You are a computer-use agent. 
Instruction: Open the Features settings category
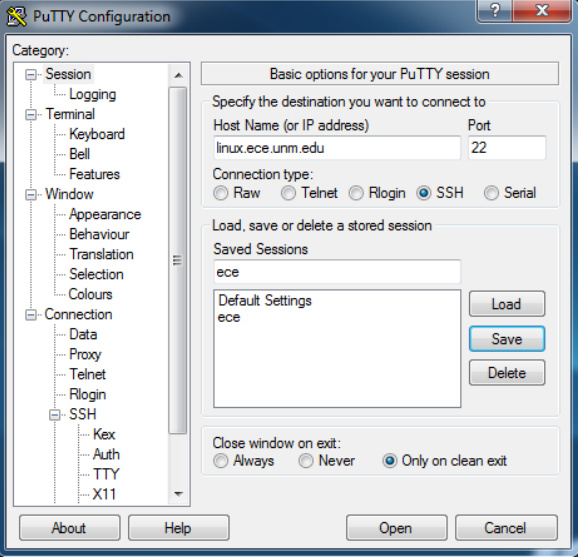(x=95, y=174)
